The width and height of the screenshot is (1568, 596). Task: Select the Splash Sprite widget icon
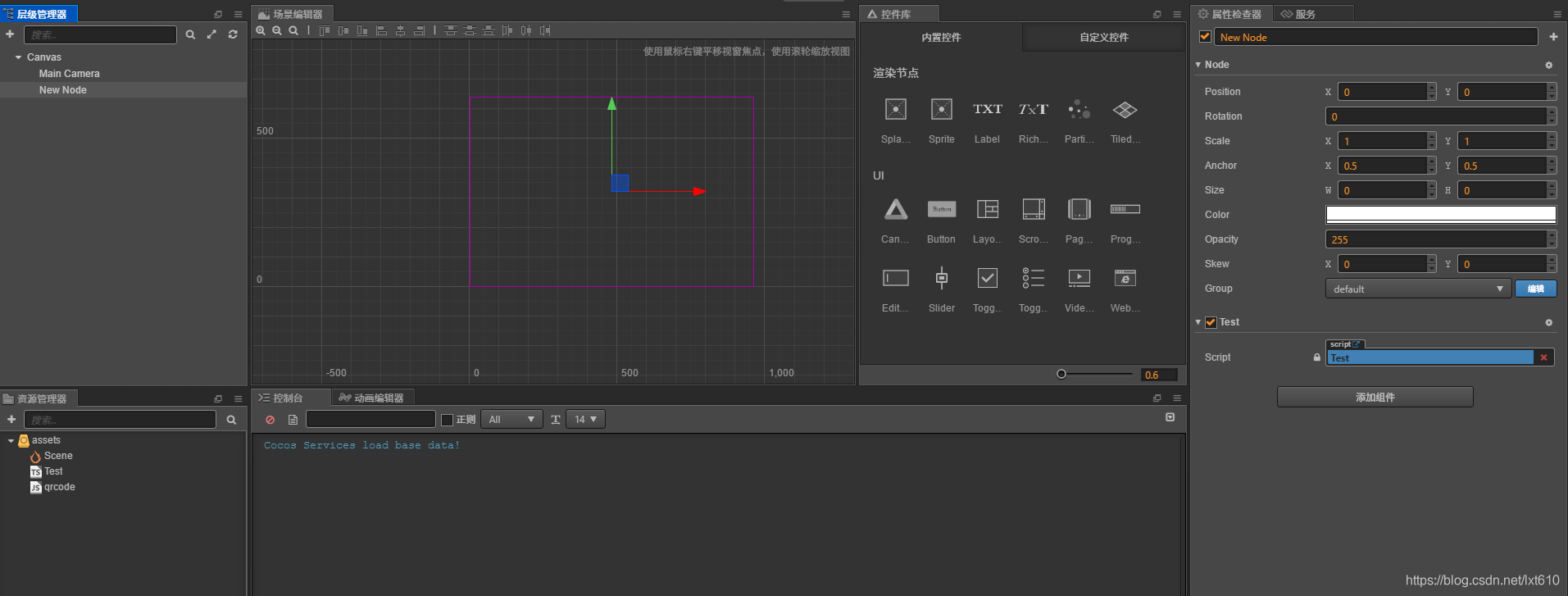point(896,110)
